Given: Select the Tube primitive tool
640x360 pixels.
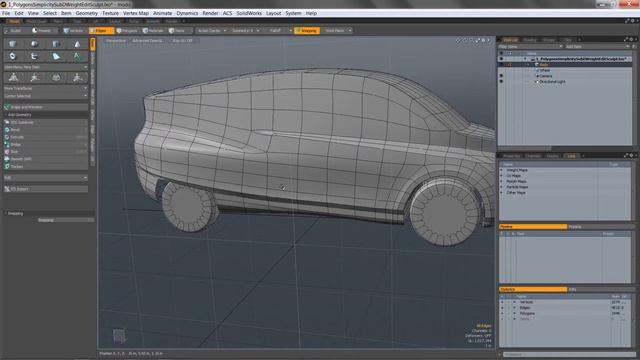Looking at the screenshot, I should [34, 56].
